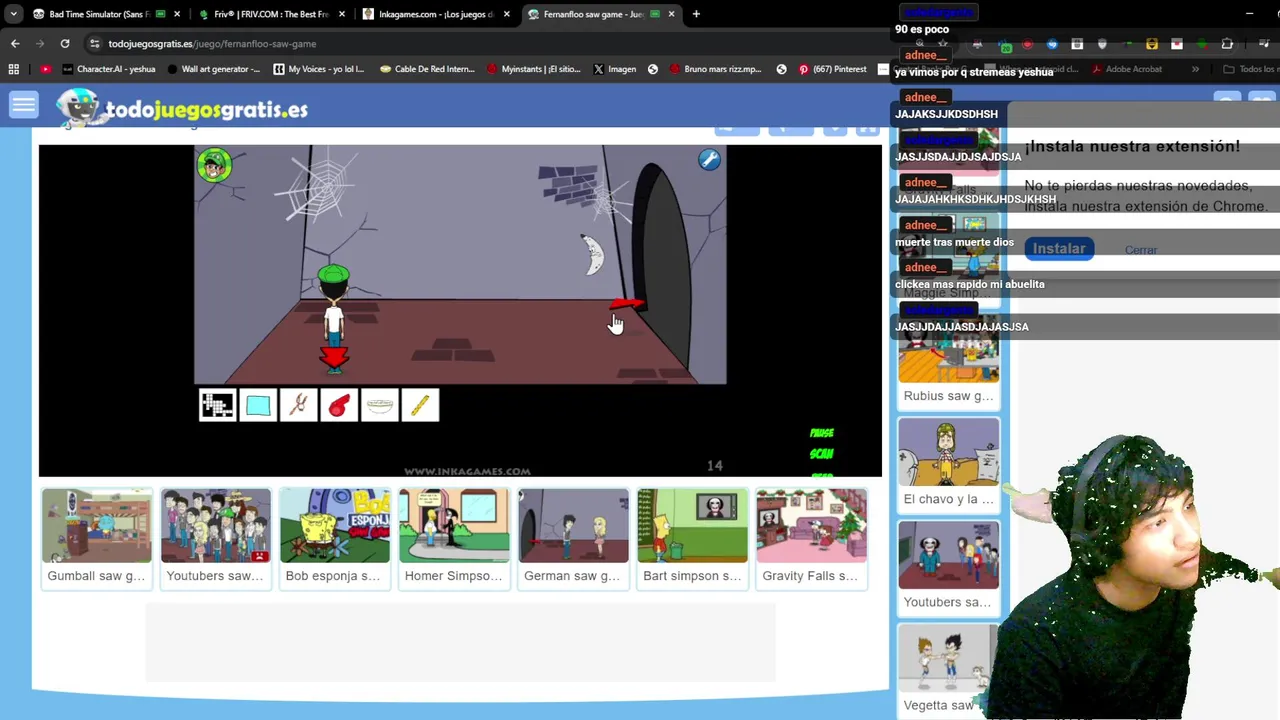Viewport: 1280px width, 720px height.
Task: Open the X Imagen bookmark
Action: [614, 69]
